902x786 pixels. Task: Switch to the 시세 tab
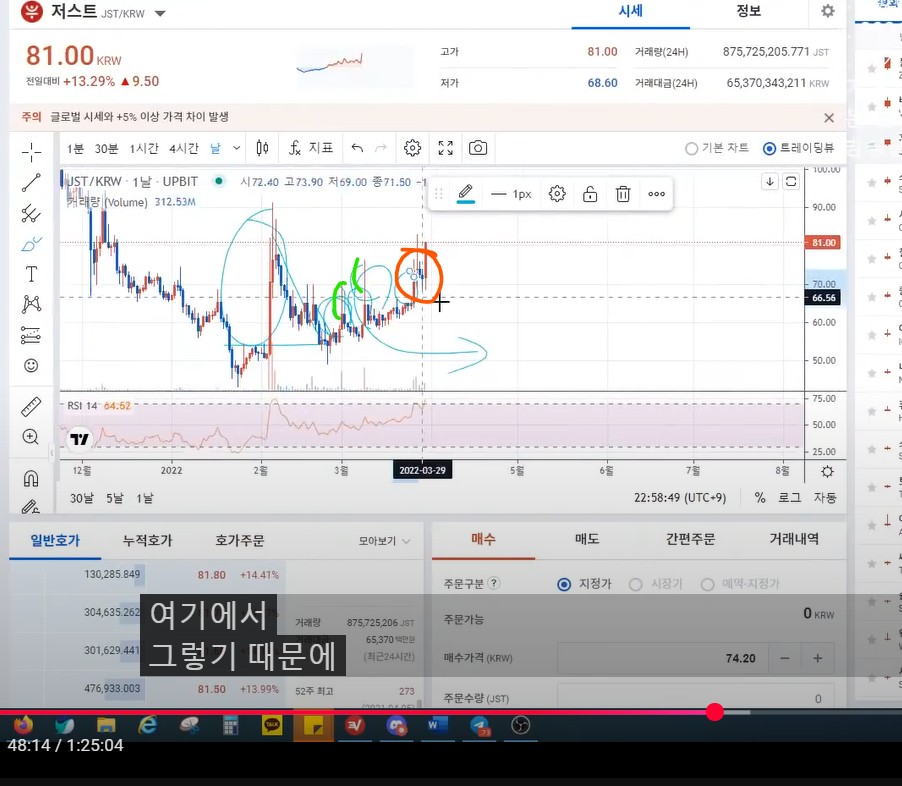tap(630, 12)
